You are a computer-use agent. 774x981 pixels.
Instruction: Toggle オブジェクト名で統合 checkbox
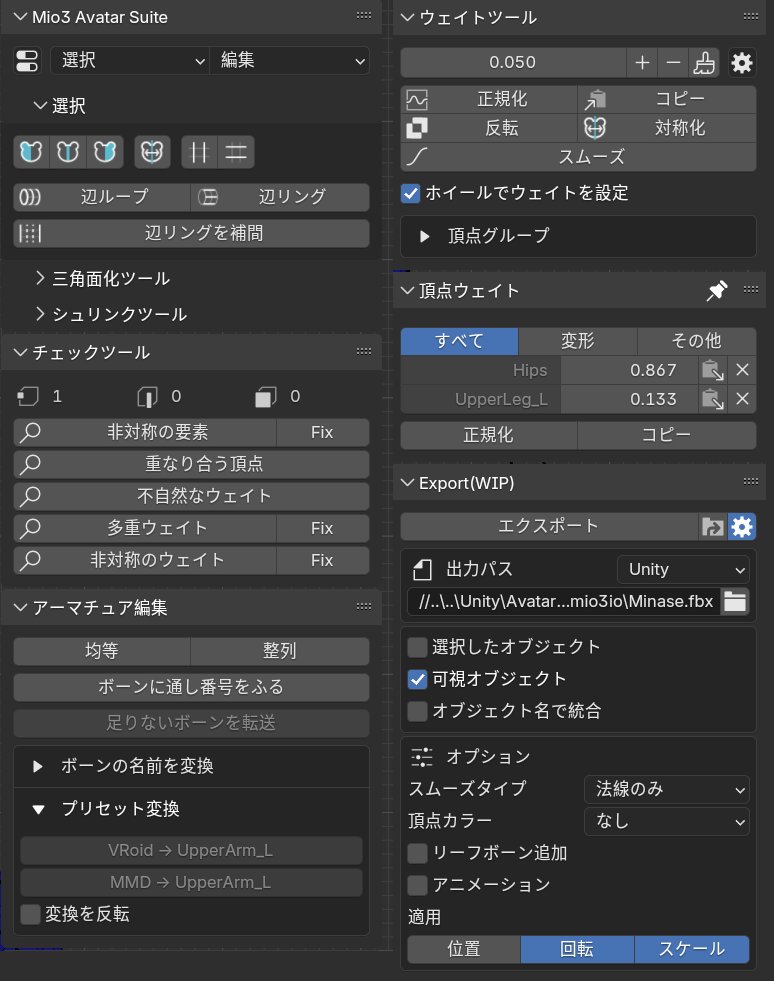pyautogui.click(x=417, y=711)
